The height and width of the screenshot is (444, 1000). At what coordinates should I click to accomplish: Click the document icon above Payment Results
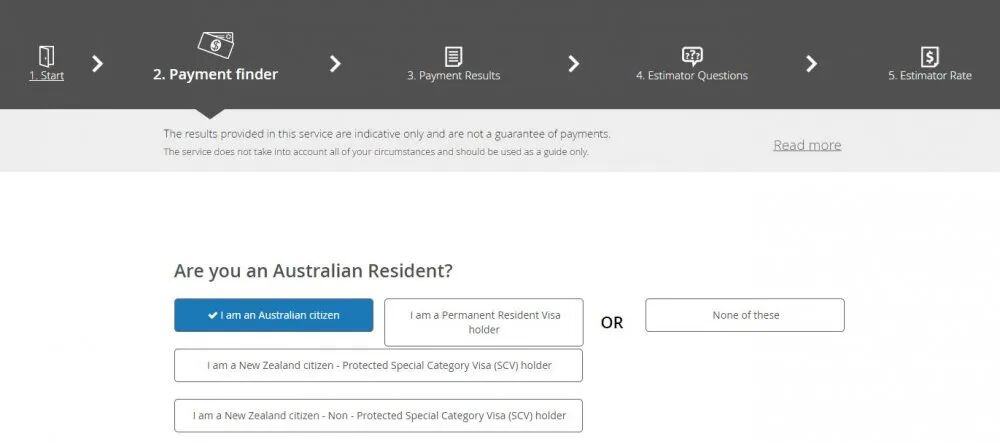pyautogui.click(x=453, y=57)
